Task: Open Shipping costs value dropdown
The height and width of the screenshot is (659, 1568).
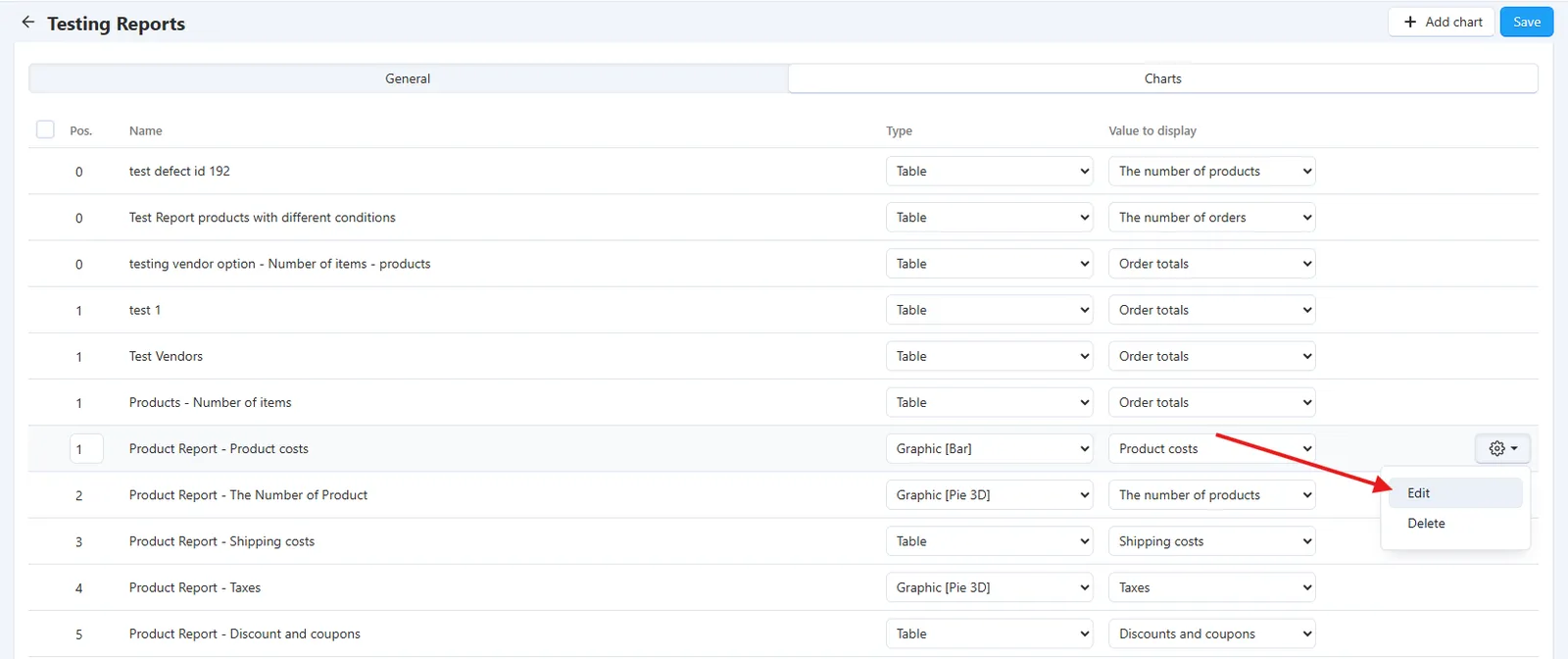Action: [x=1212, y=541]
